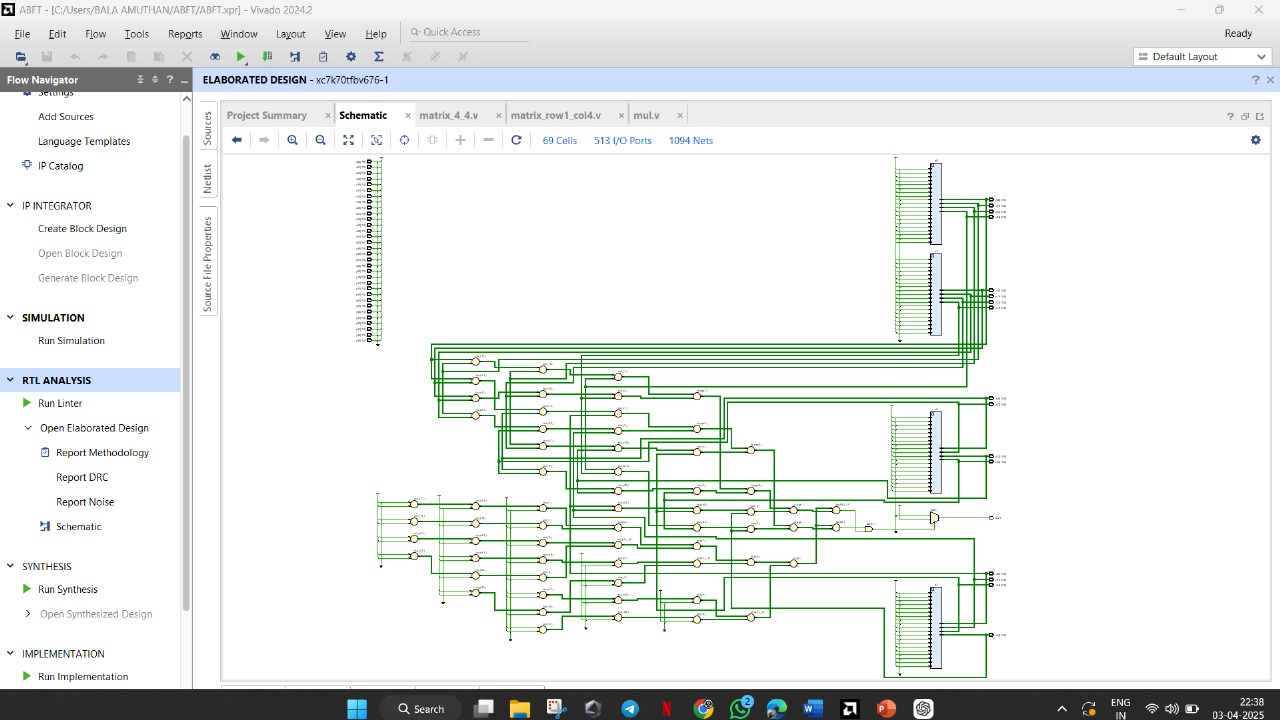The image size is (1280, 720).
Task: Click the Sigma report icon in main toolbar
Action: 378,57
